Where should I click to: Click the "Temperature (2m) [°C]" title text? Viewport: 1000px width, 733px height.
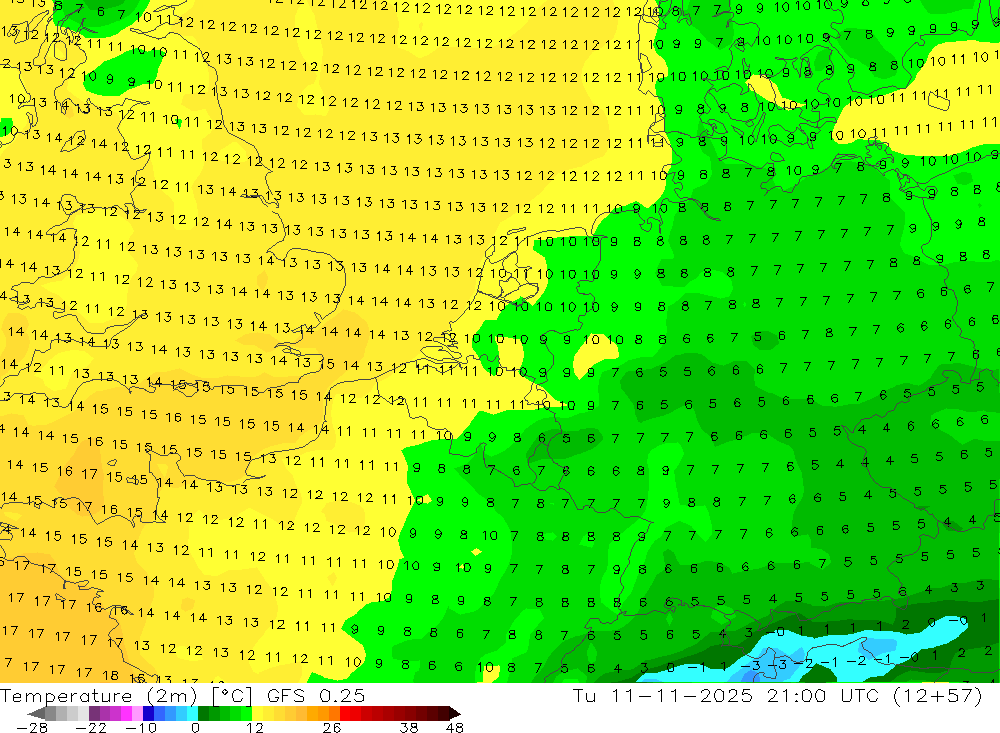[x=126, y=695]
